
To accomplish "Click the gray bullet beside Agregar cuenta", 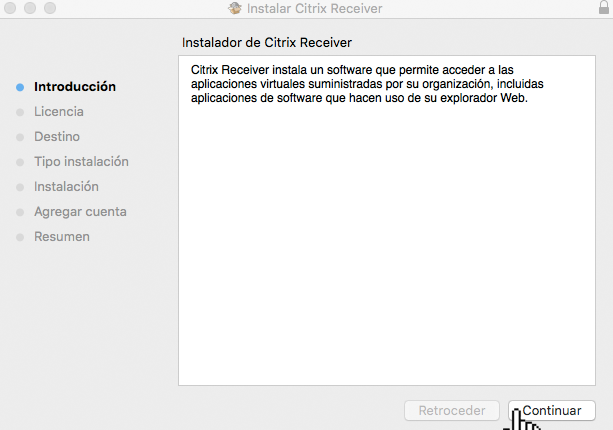I will 20,212.
